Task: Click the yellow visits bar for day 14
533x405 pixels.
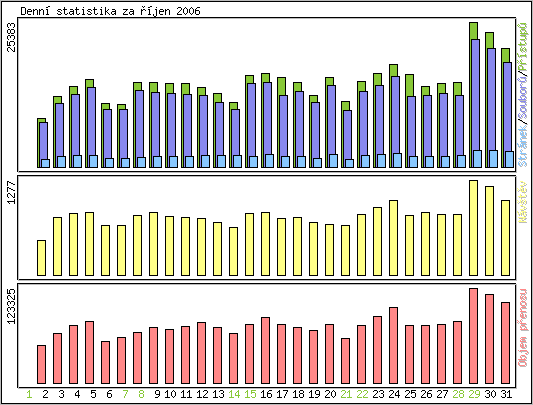Action: pyautogui.click(x=234, y=251)
